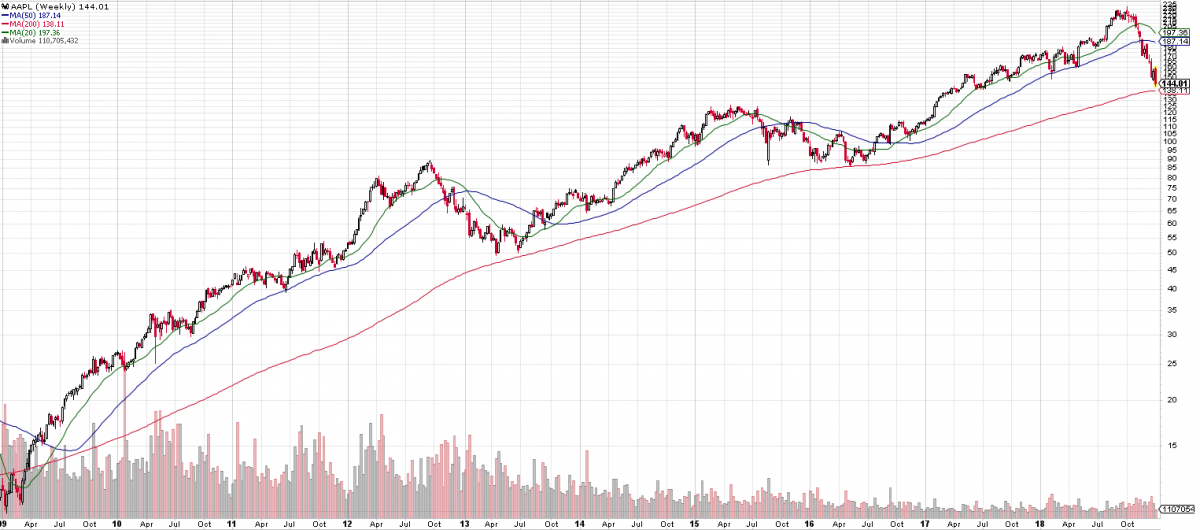The image size is (1200, 530).
Task: Click the red MA(200) line swatch in legend
Action: coord(5,24)
